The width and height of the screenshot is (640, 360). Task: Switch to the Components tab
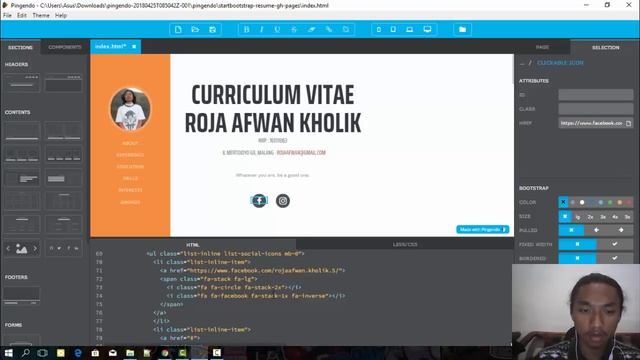[64, 47]
